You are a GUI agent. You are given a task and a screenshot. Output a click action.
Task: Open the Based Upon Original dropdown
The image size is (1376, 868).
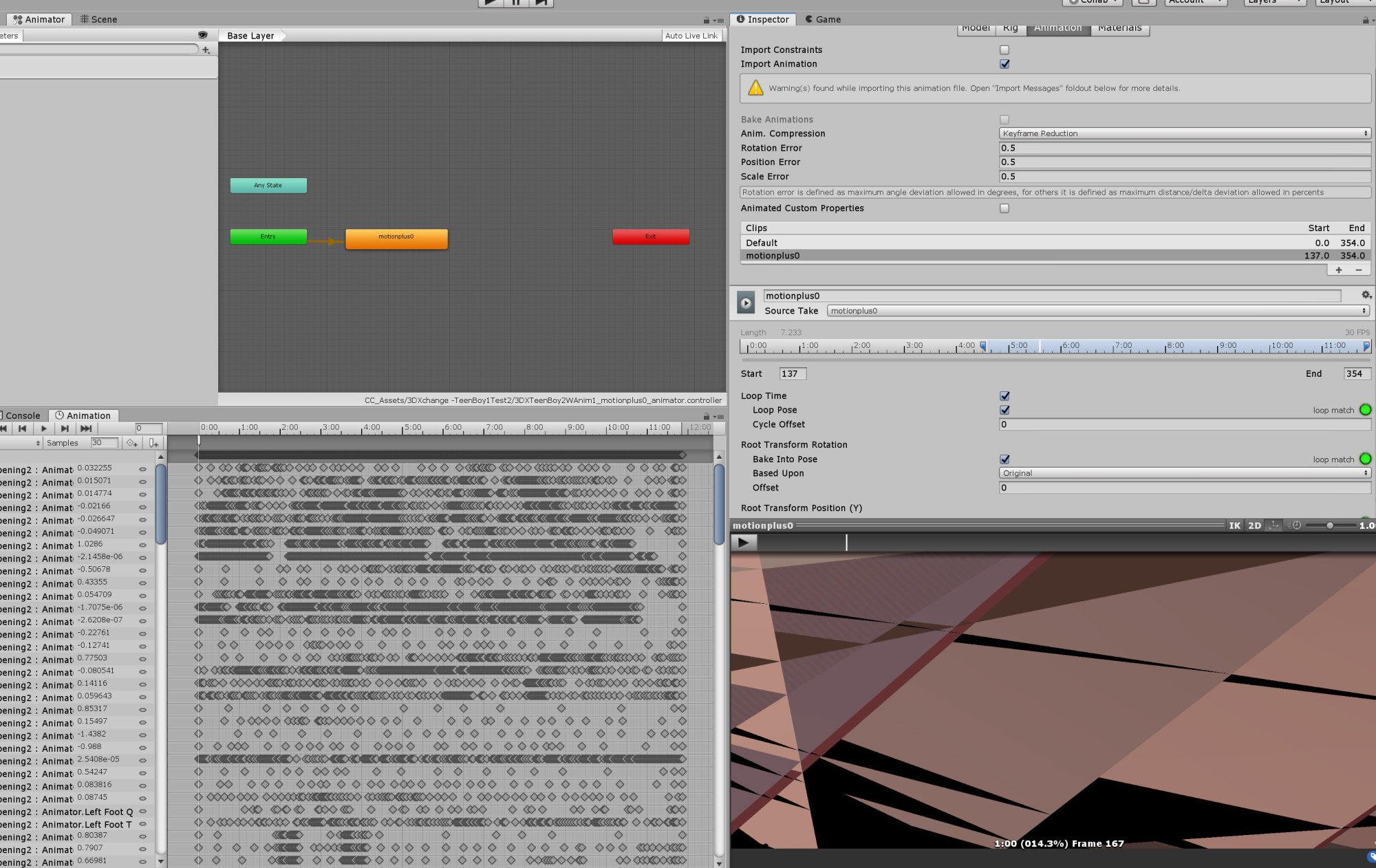coord(1185,473)
